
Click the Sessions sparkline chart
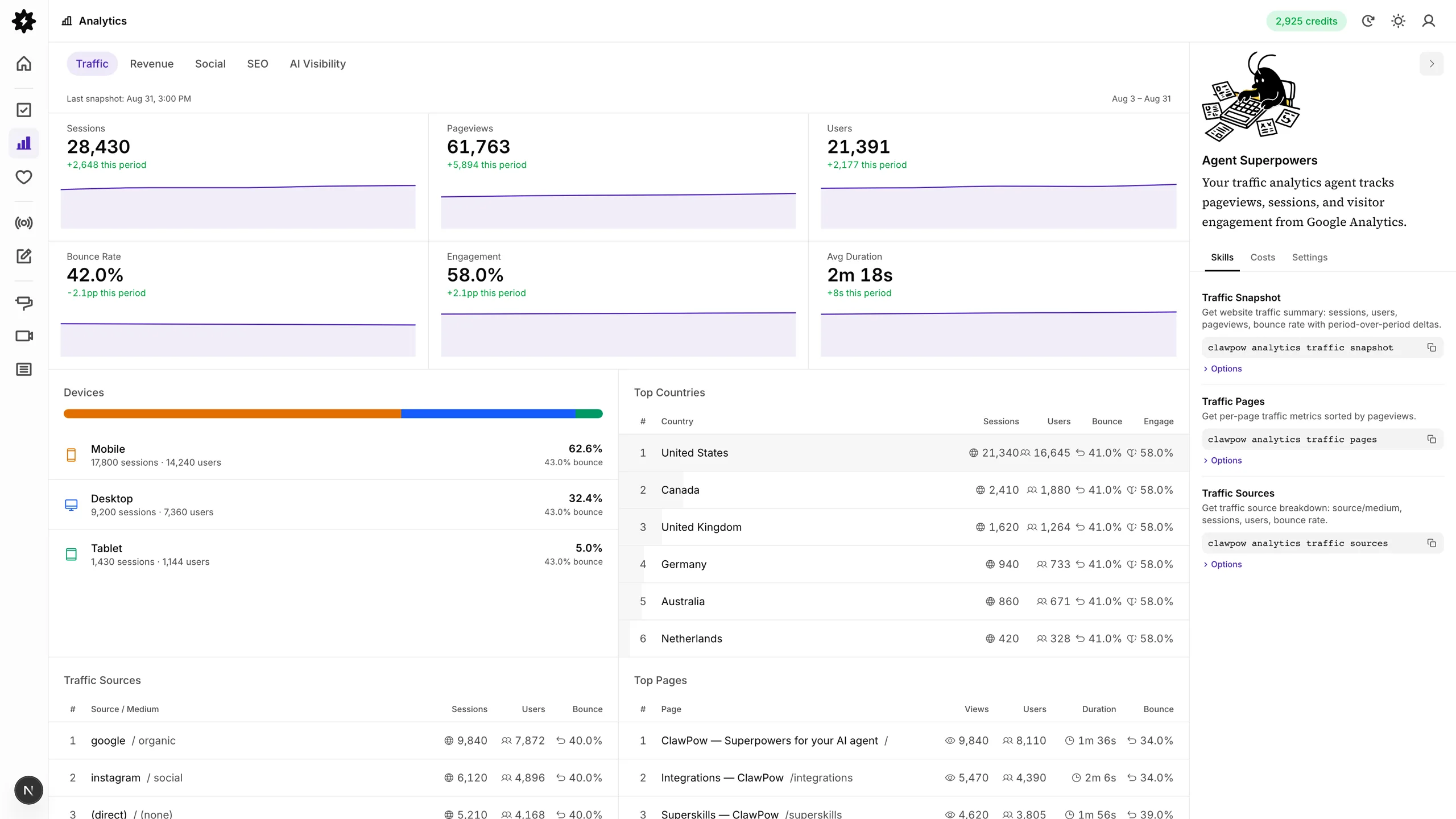(238, 206)
